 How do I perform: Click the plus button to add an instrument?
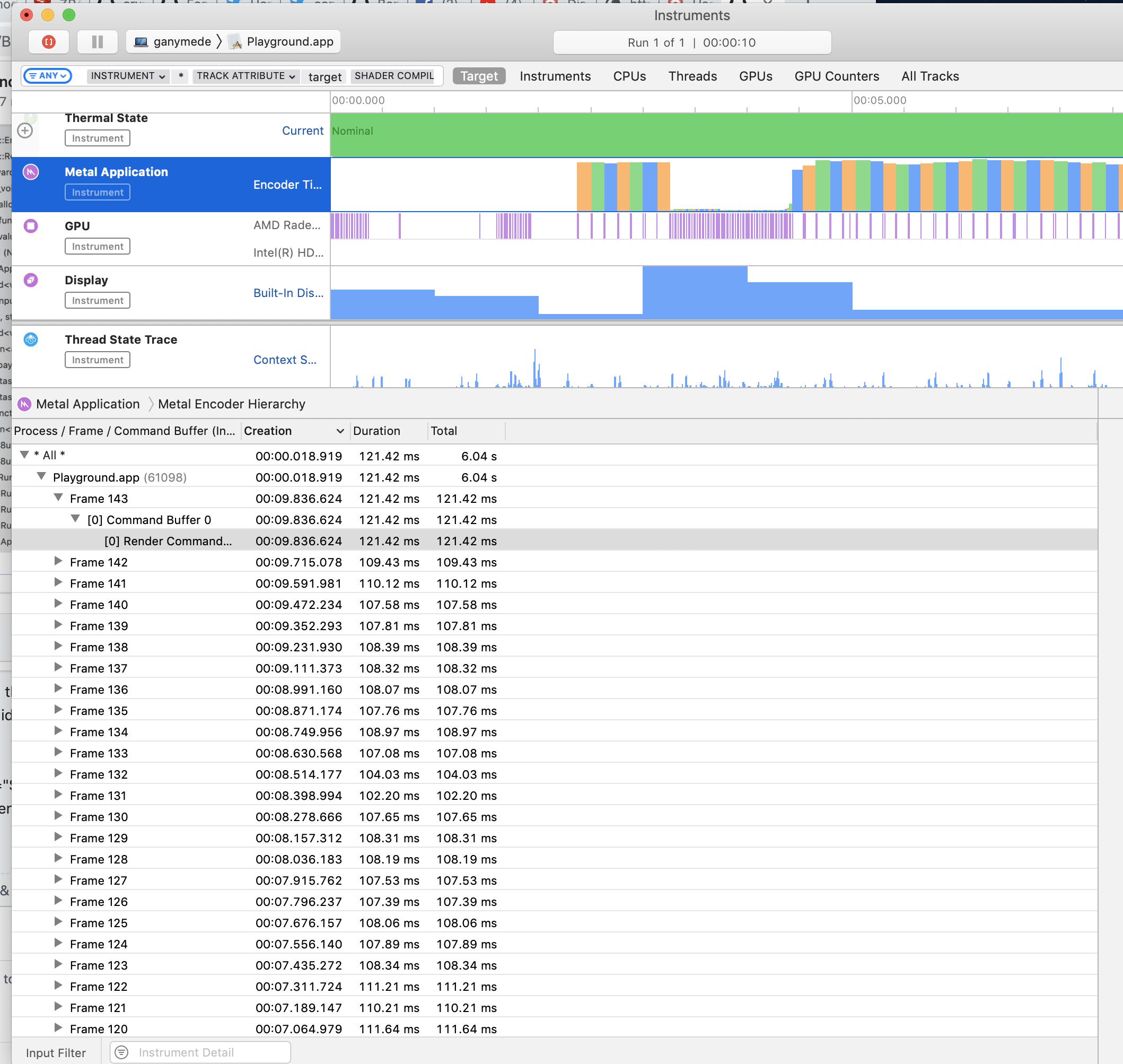click(x=25, y=132)
